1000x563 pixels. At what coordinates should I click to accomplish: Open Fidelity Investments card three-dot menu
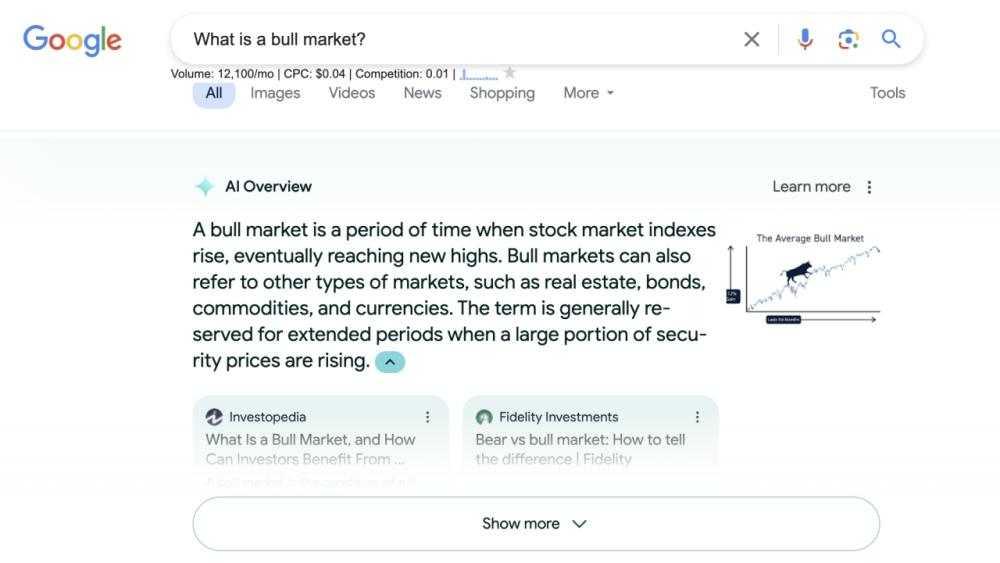coord(697,417)
